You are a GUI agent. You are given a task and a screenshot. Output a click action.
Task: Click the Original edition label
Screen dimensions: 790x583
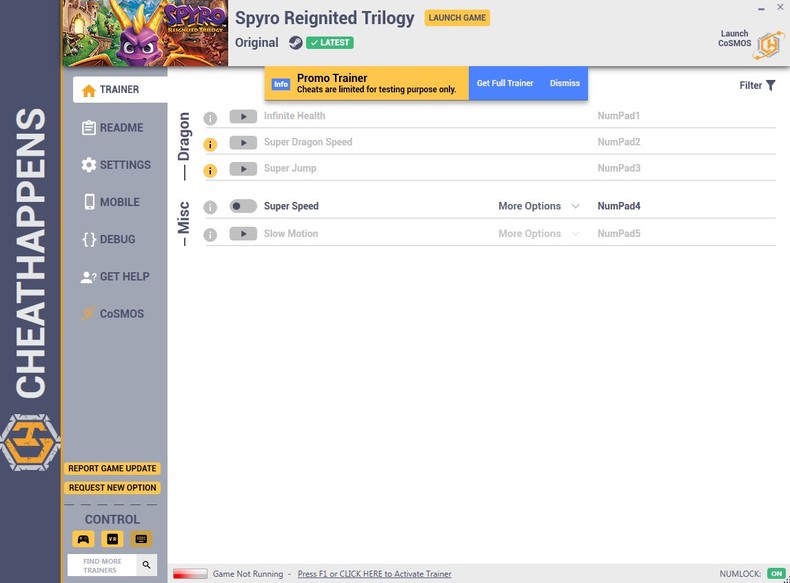(256, 43)
